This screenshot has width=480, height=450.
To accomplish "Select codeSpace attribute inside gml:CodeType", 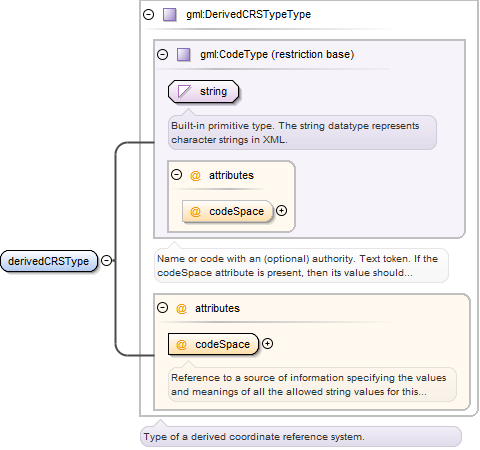I will [x=227, y=211].
